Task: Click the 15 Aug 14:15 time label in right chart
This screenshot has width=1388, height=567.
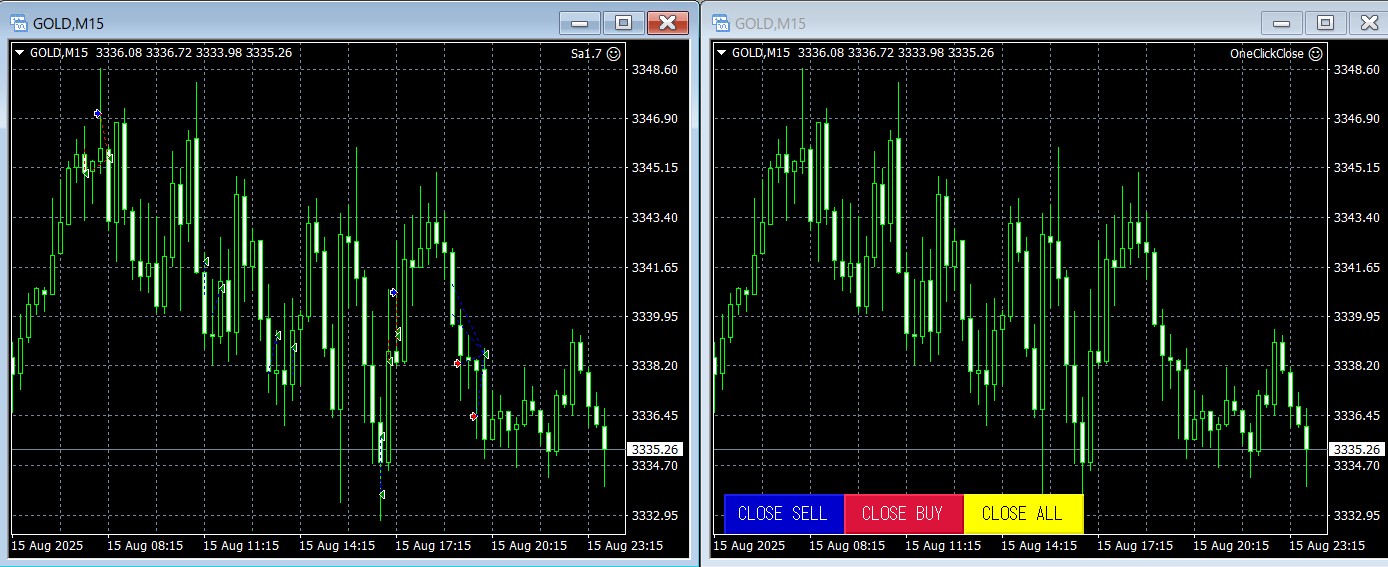Action: (1038, 546)
